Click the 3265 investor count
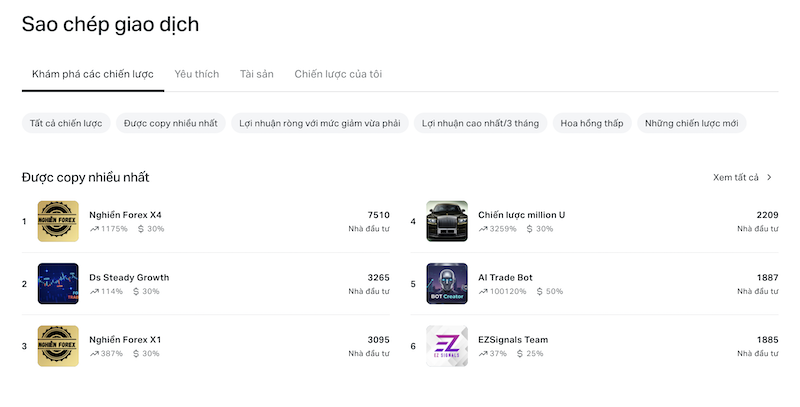This screenshot has height=407, width=800. coord(379,278)
